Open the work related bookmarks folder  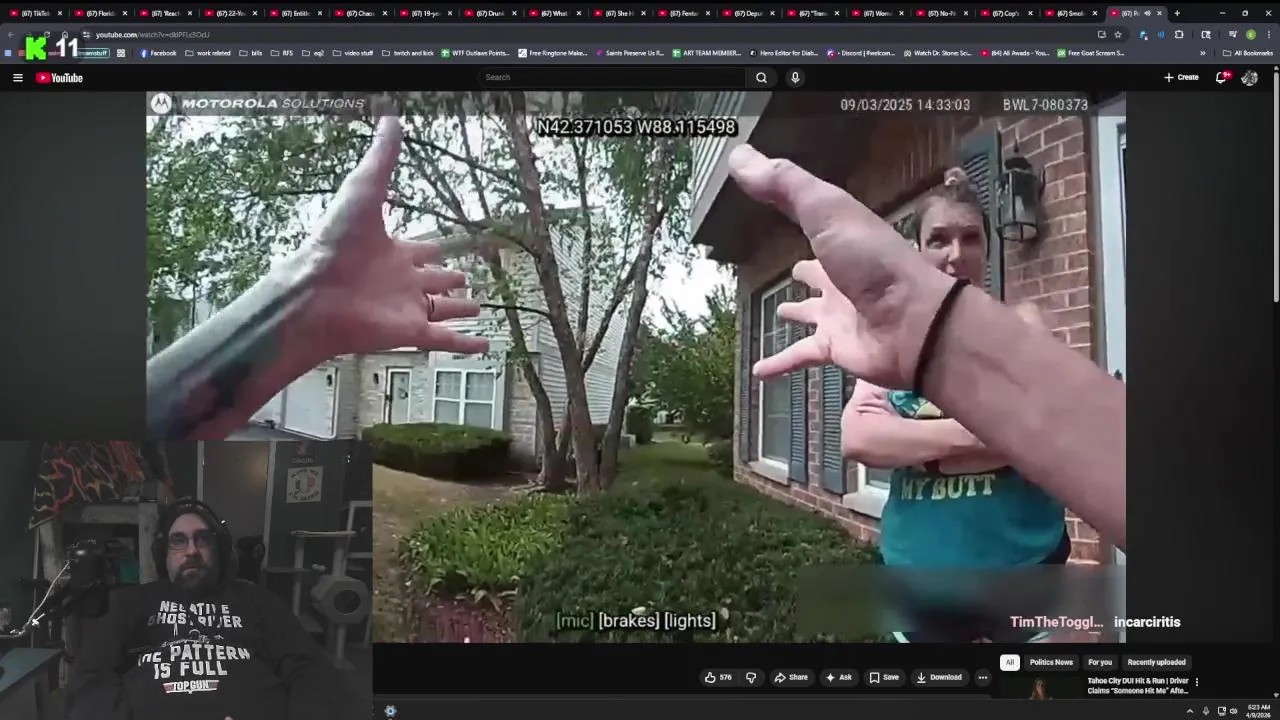point(207,53)
